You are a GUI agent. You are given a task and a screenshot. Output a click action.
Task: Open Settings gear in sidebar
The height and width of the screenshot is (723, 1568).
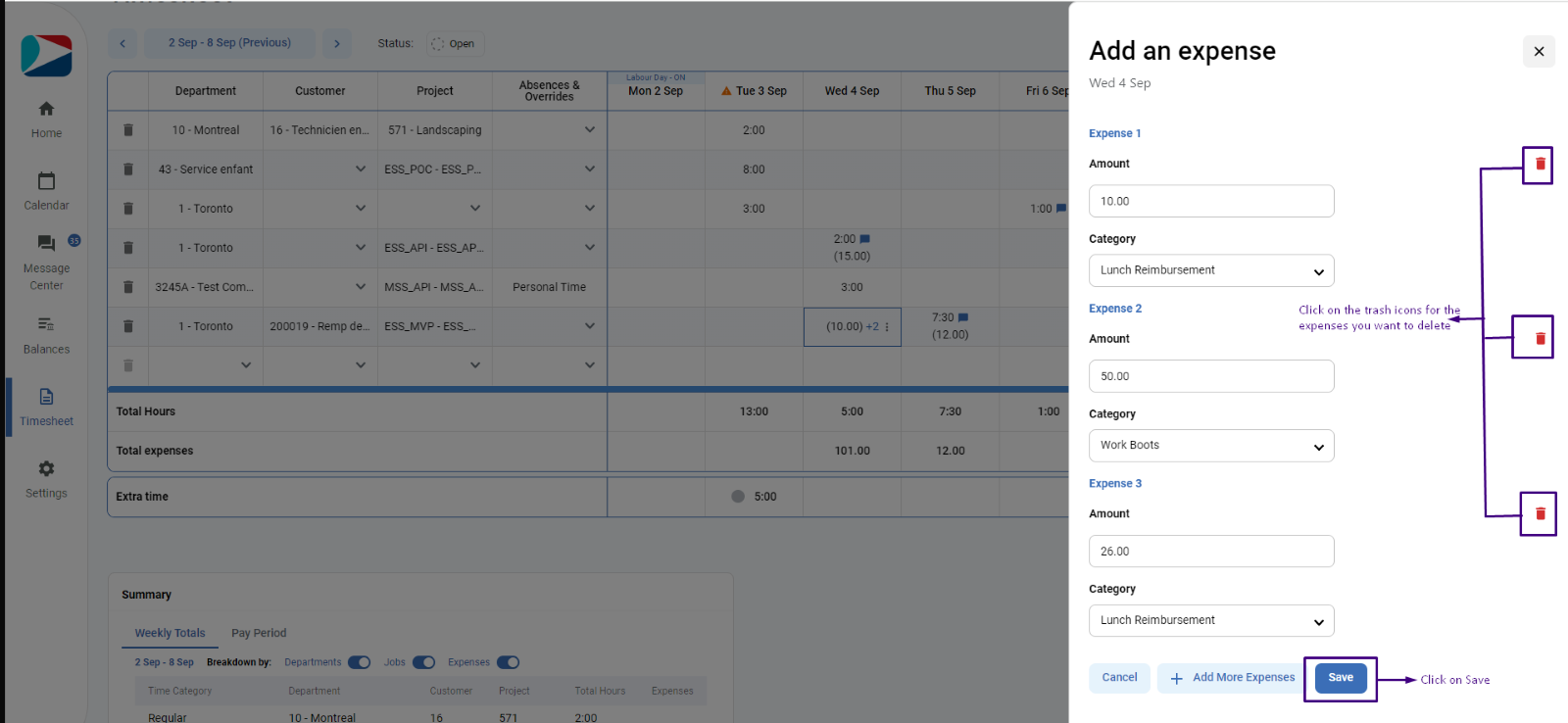tap(46, 468)
